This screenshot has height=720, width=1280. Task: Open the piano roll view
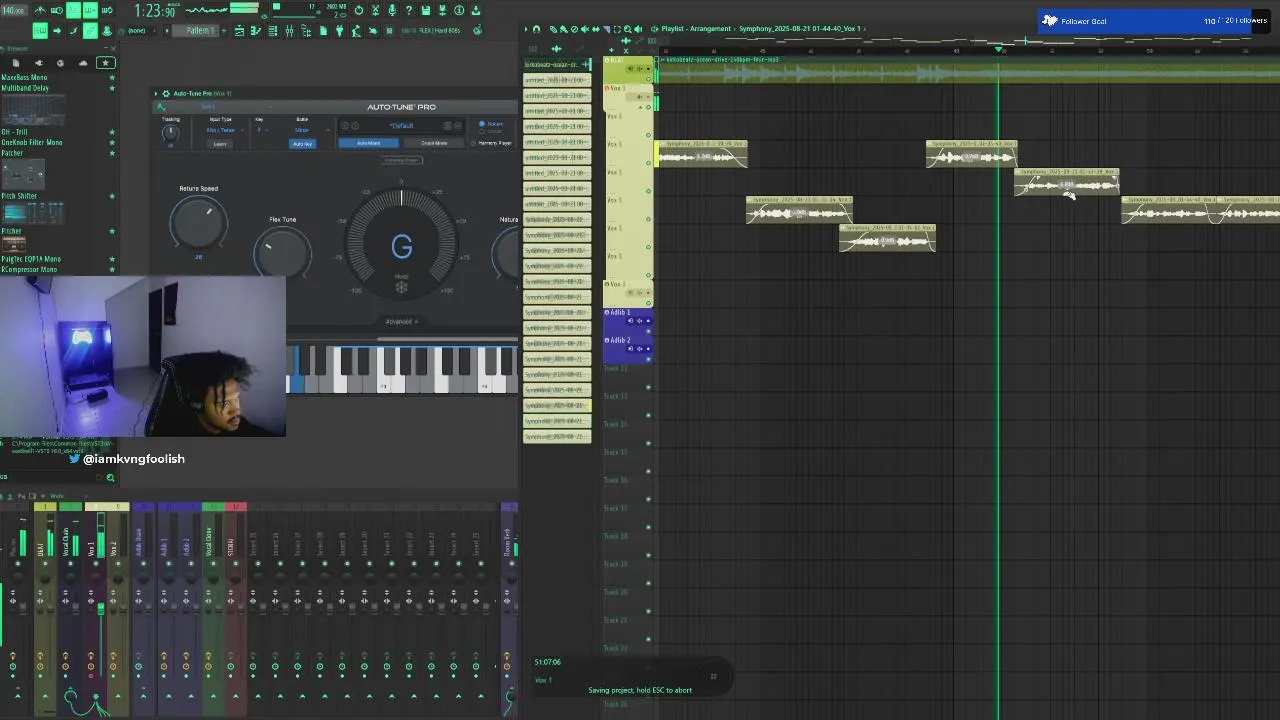(x=255, y=30)
